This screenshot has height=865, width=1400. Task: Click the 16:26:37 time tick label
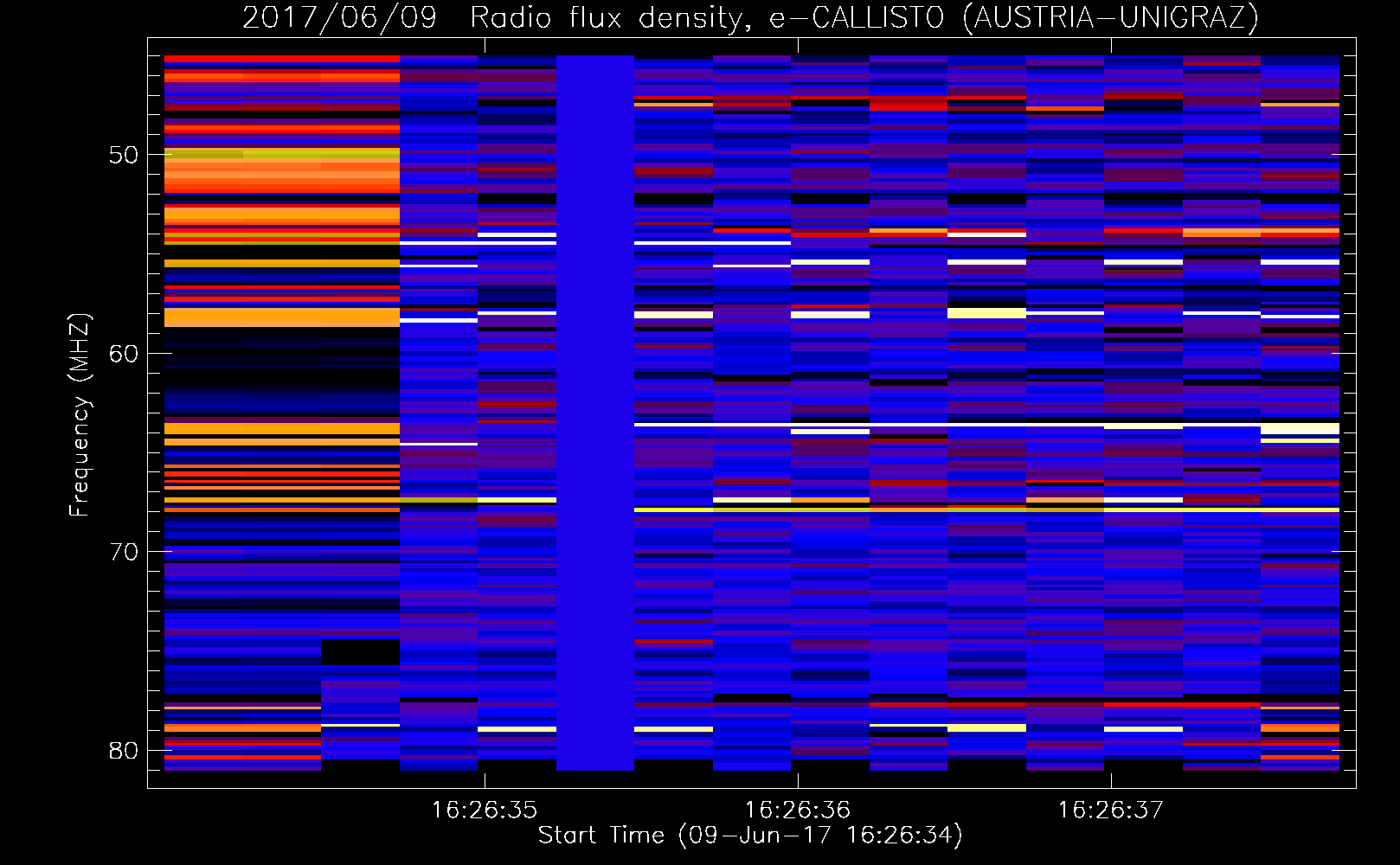(1111, 811)
